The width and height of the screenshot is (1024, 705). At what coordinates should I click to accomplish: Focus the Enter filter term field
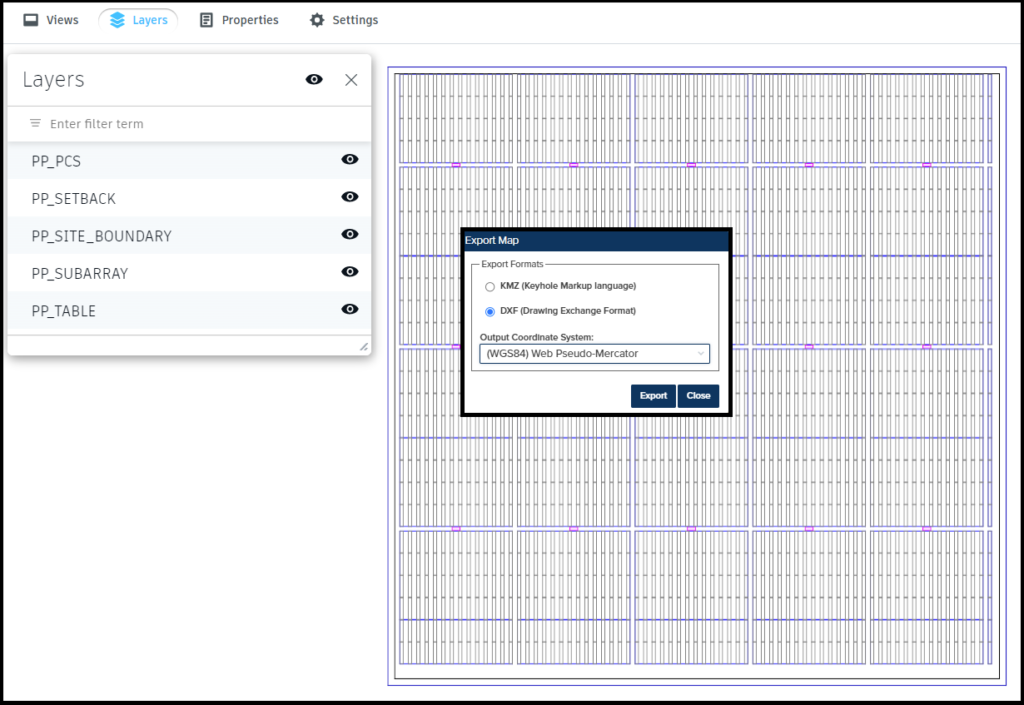pyautogui.click(x=189, y=124)
